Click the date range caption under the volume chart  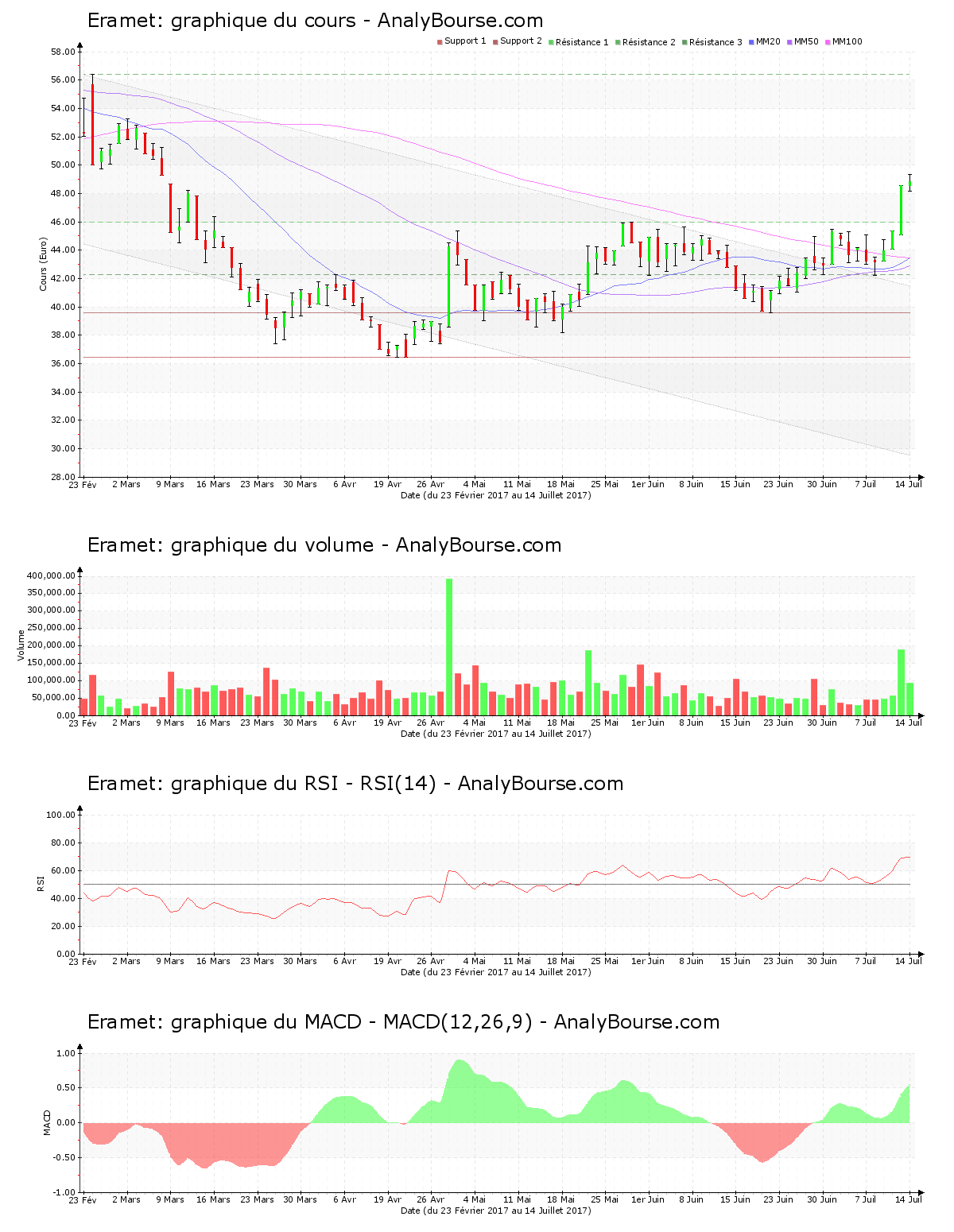tap(496, 734)
